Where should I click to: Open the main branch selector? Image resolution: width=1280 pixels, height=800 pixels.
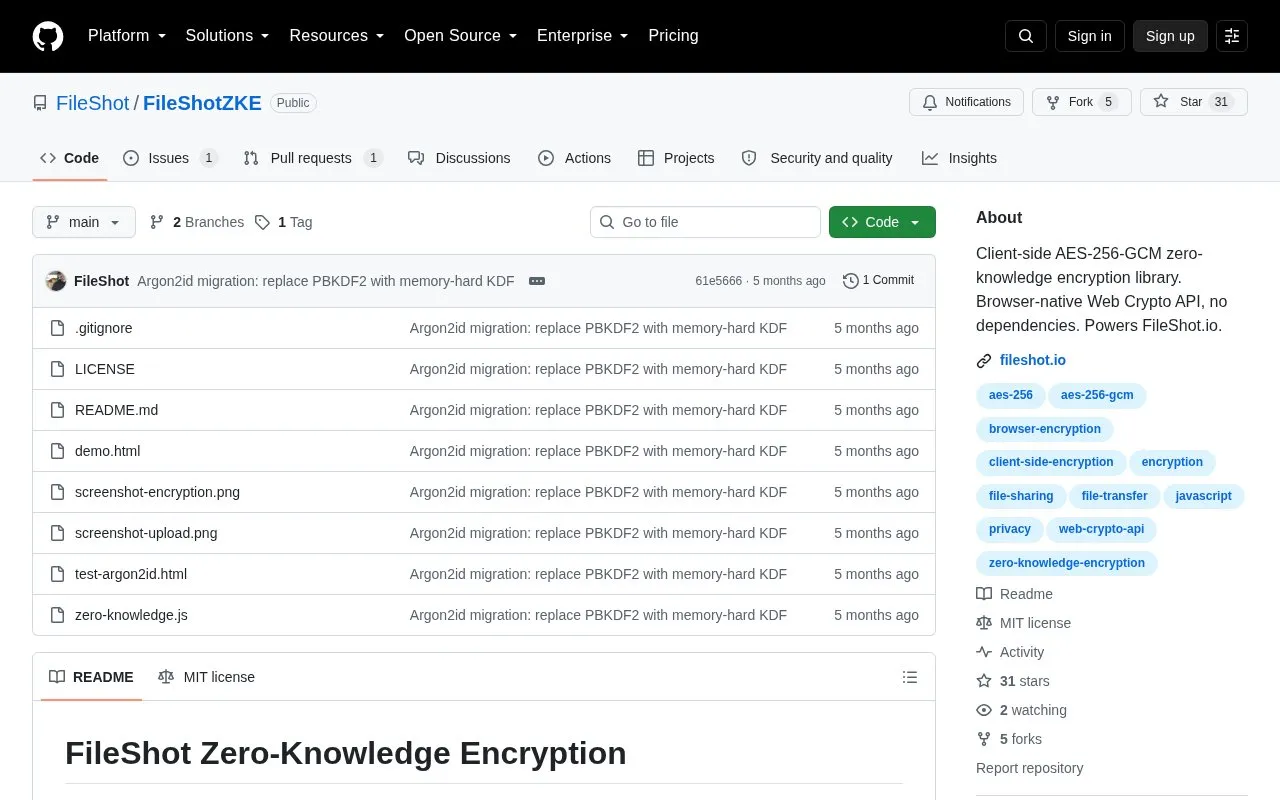pos(84,222)
